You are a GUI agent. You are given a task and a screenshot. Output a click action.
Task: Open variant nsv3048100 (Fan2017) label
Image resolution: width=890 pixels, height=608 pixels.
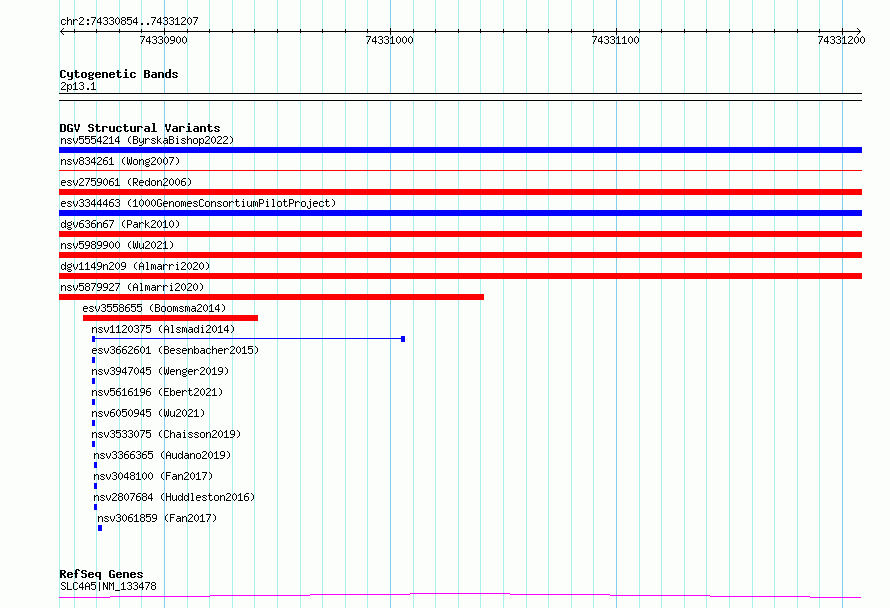[x=153, y=476]
